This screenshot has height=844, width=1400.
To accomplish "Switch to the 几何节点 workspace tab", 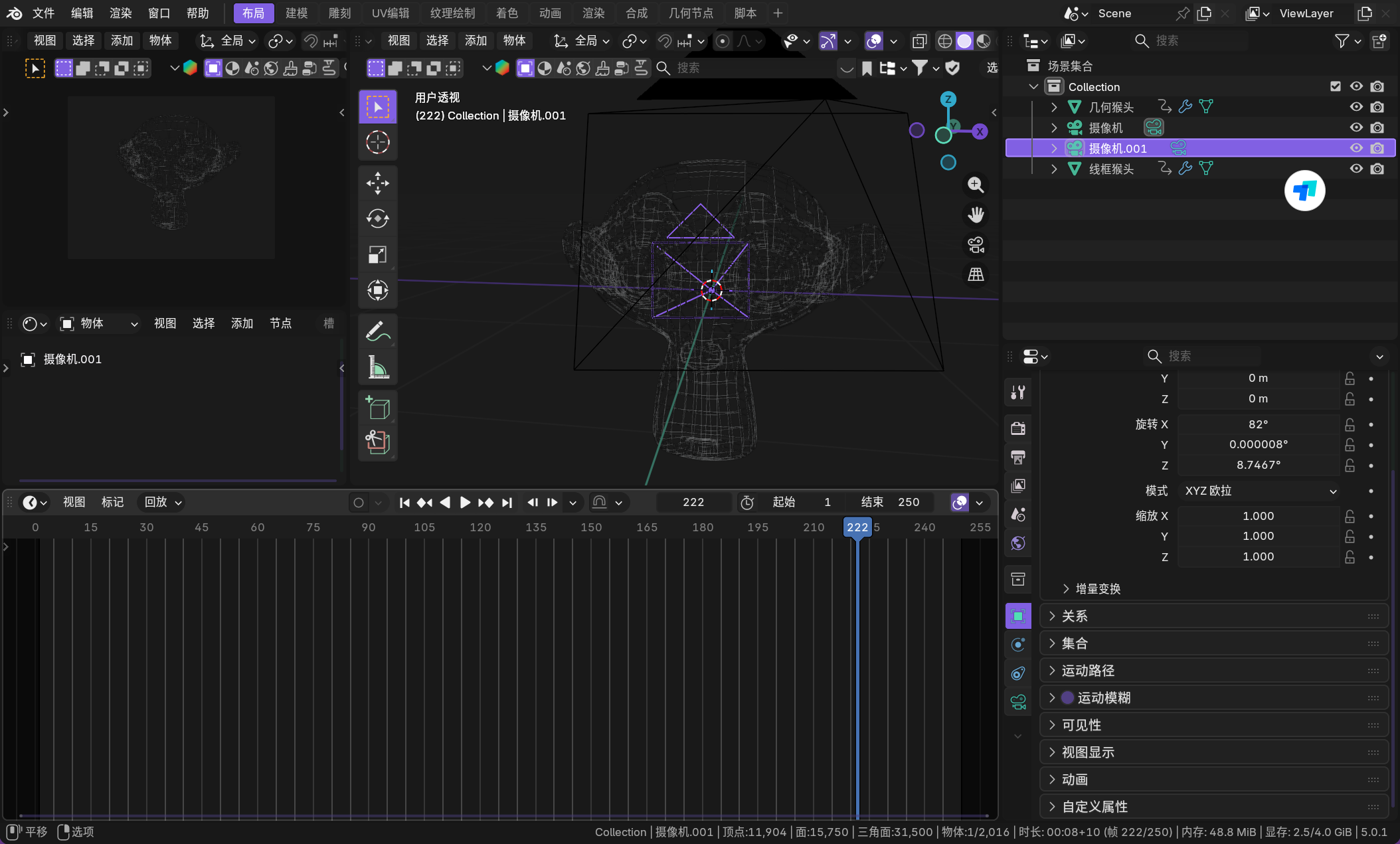I will (691, 13).
